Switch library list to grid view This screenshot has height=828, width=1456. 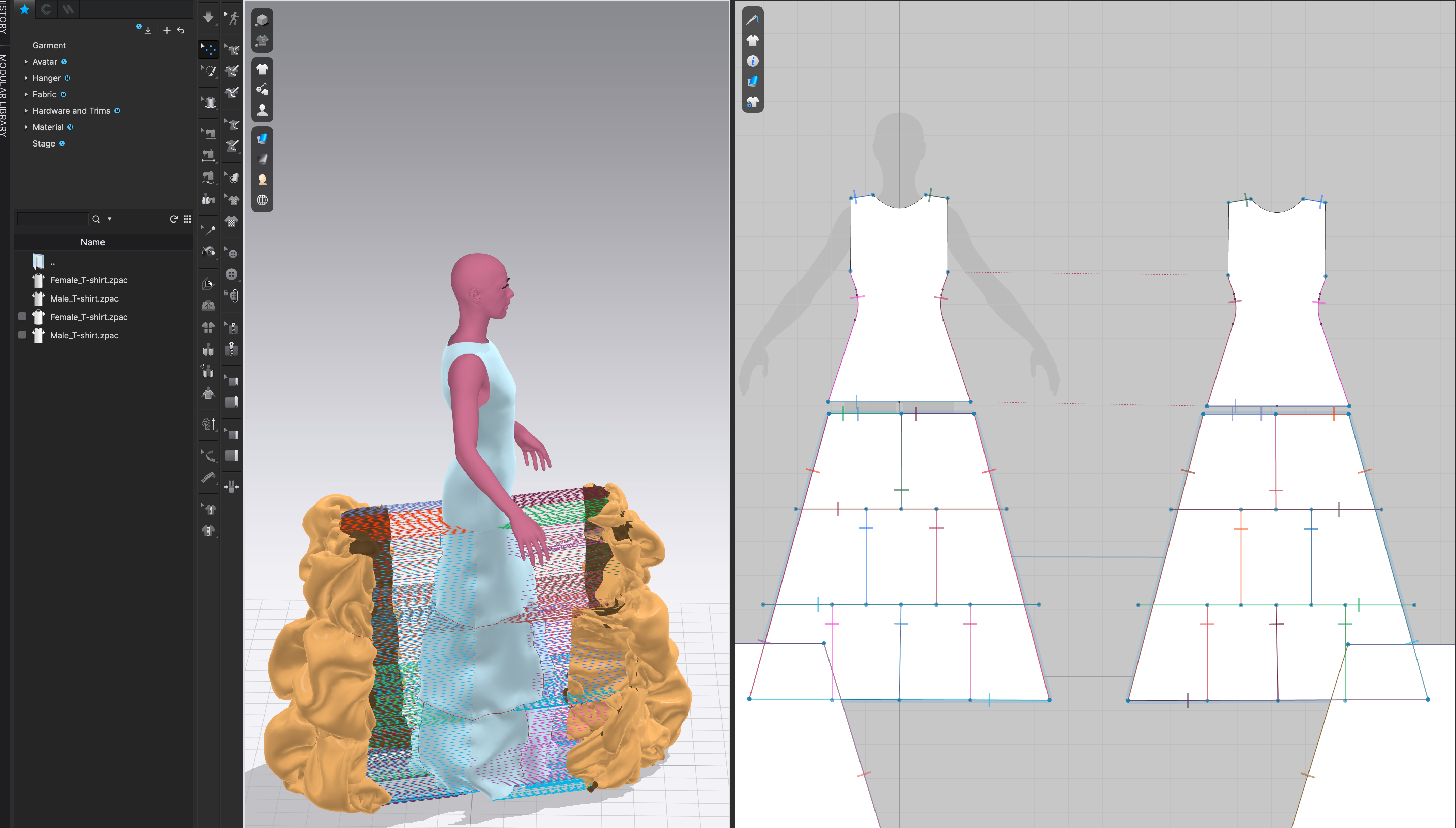188,219
